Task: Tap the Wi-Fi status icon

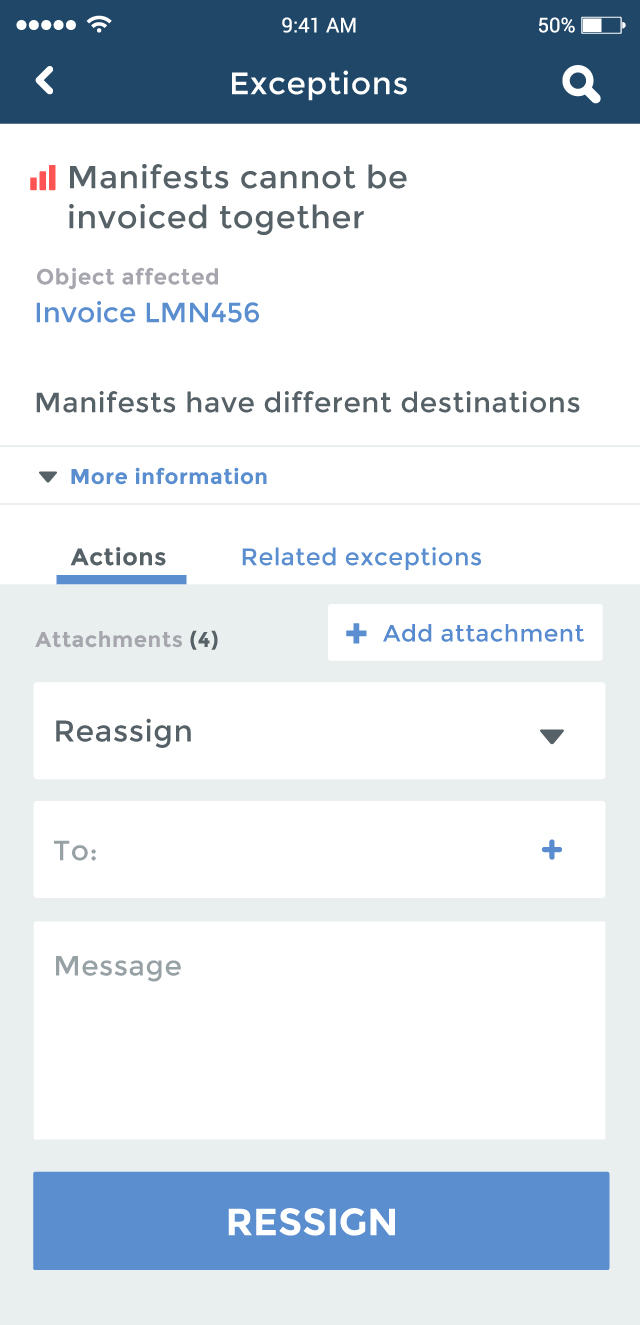Action: click(99, 24)
